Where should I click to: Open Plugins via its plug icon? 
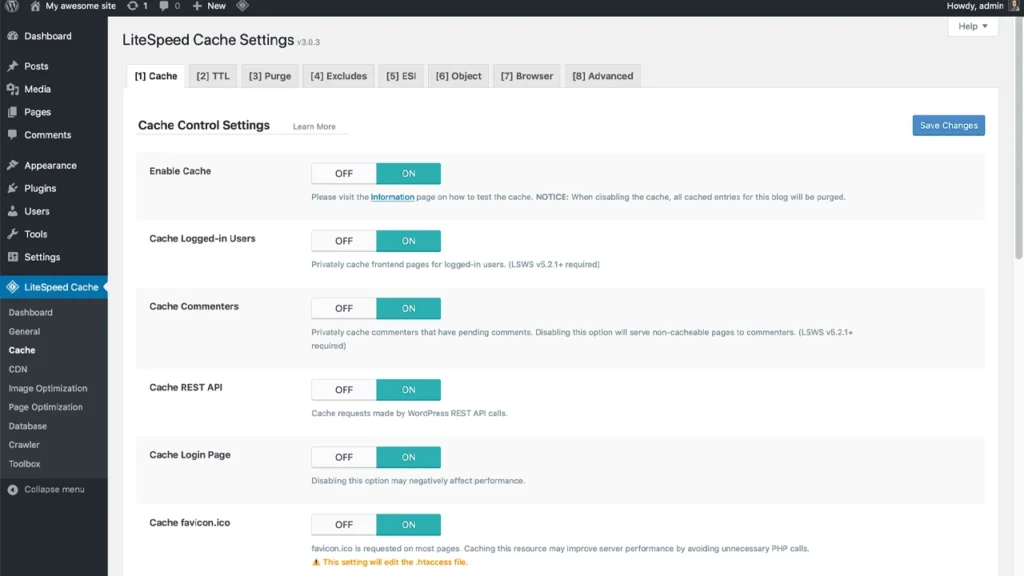[x=14, y=187]
